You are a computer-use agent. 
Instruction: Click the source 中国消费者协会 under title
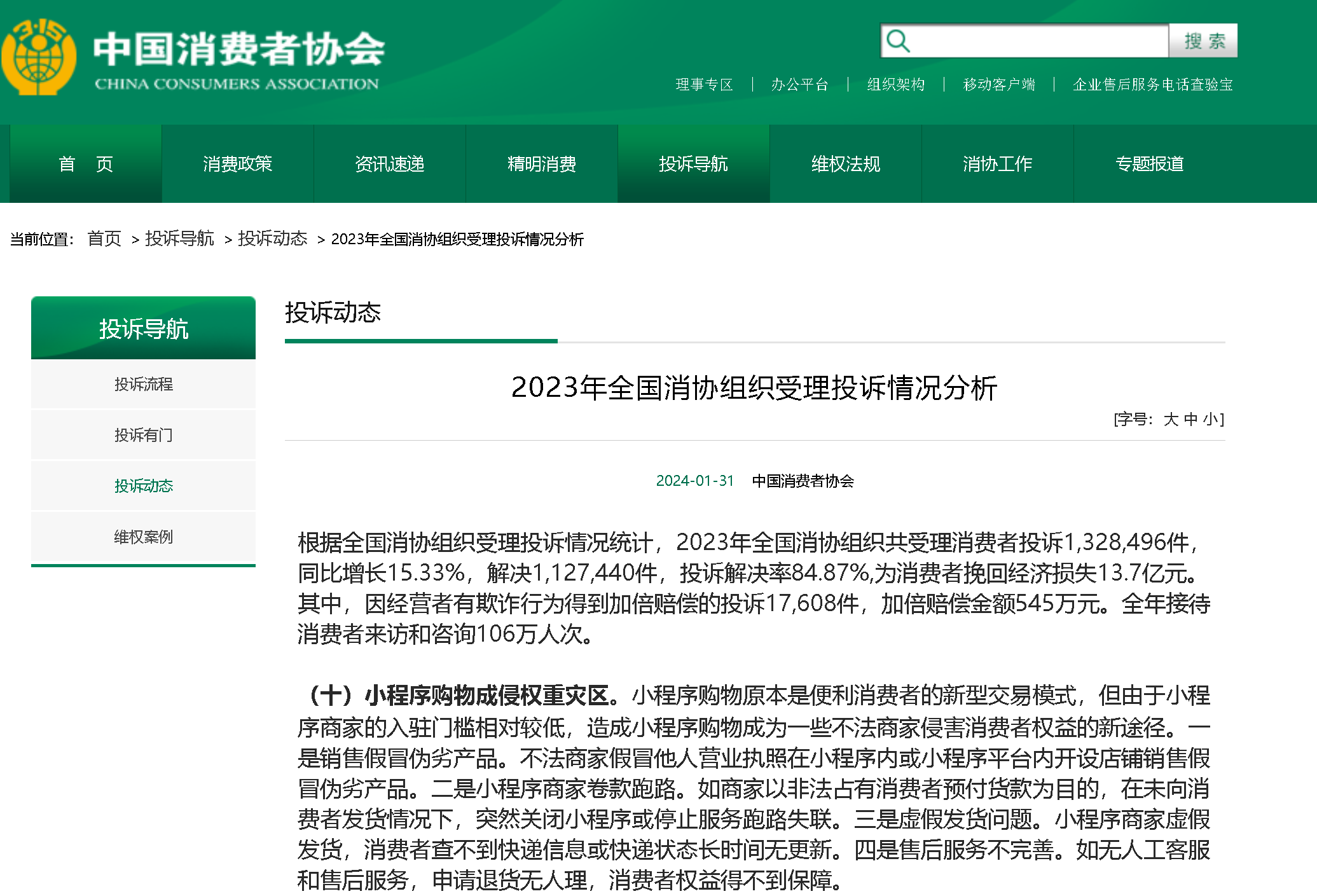(x=803, y=481)
